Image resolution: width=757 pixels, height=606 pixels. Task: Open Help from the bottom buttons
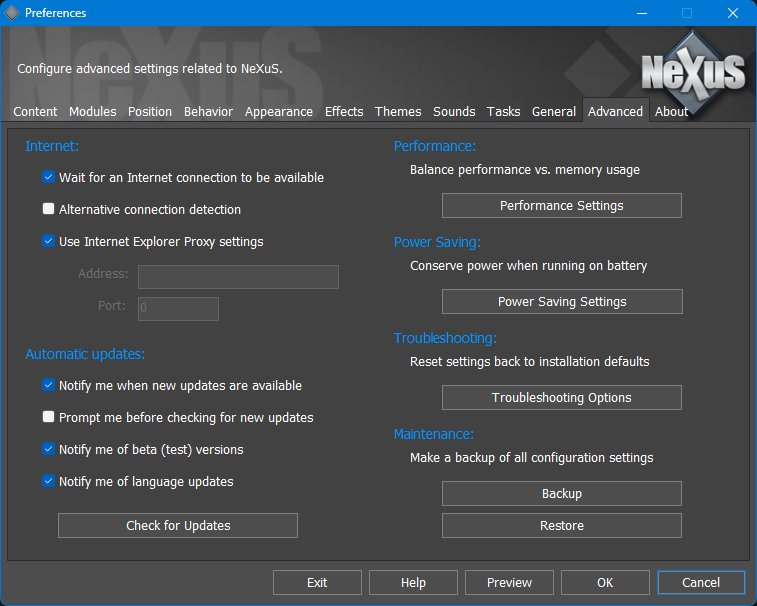point(413,582)
